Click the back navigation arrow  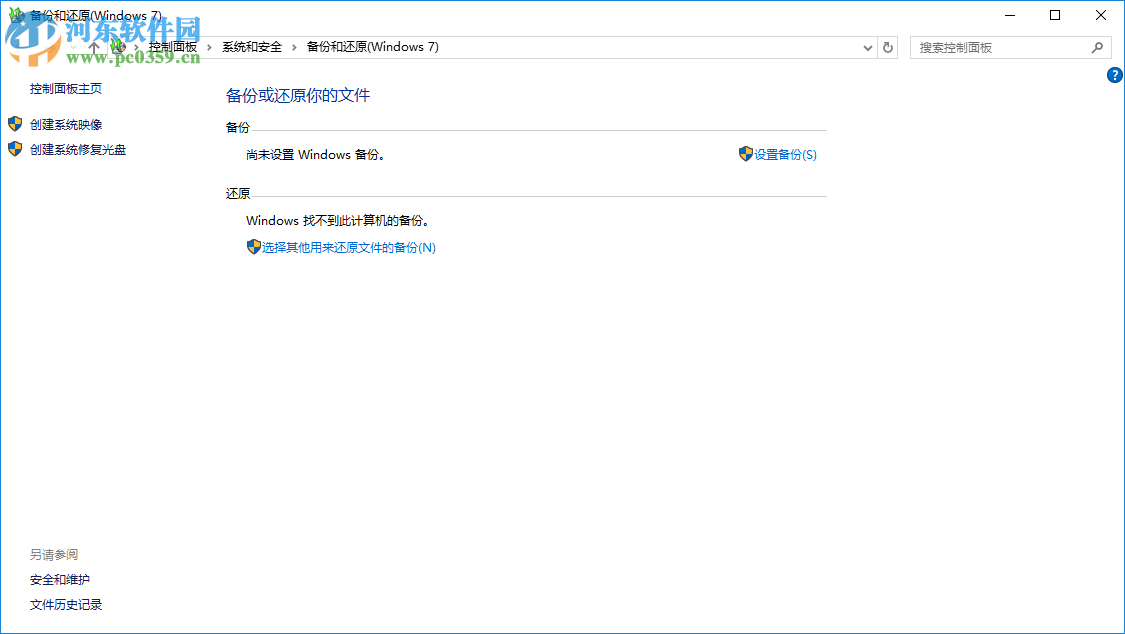pyautogui.click(x=20, y=47)
